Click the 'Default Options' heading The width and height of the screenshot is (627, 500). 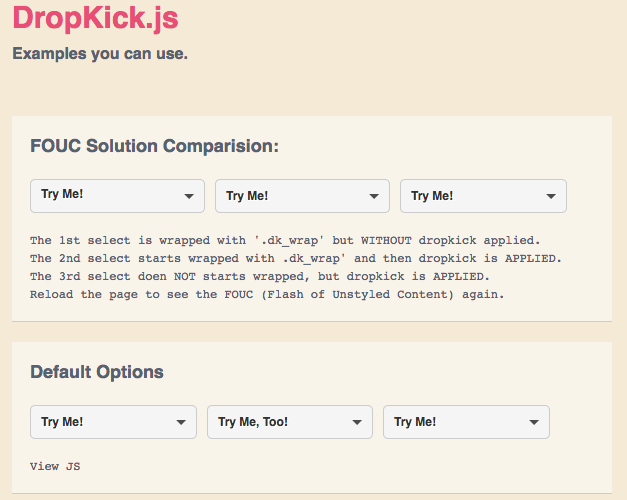point(97,372)
